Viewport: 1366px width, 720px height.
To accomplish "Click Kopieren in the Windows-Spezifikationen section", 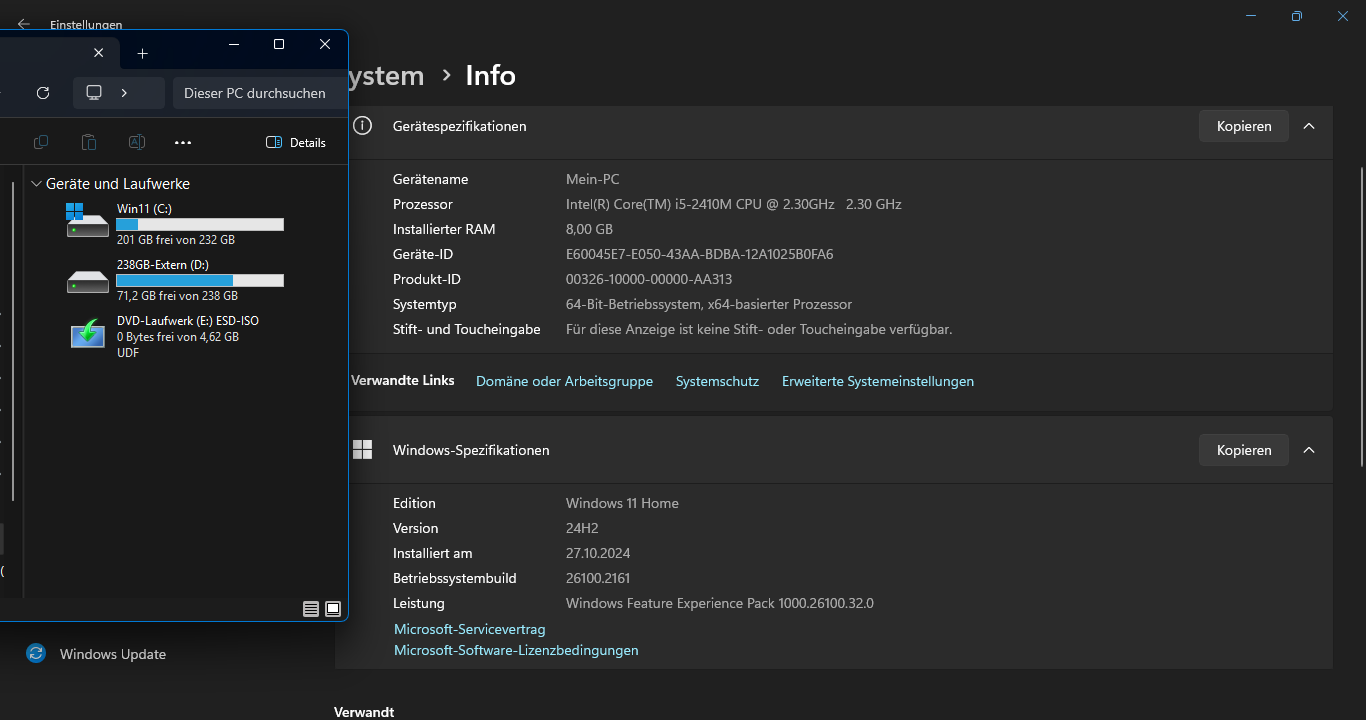I will [1244, 450].
